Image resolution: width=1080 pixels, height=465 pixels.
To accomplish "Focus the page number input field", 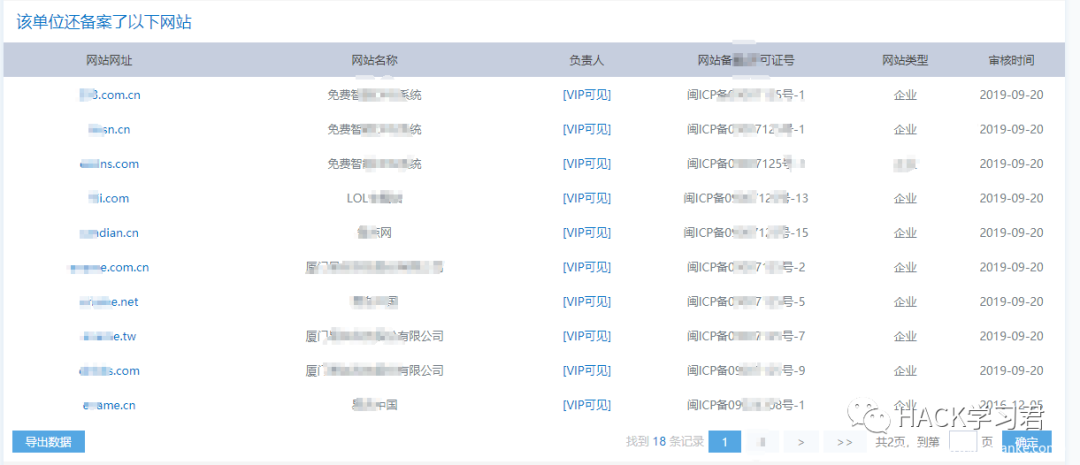I will [x=963, y=442].
